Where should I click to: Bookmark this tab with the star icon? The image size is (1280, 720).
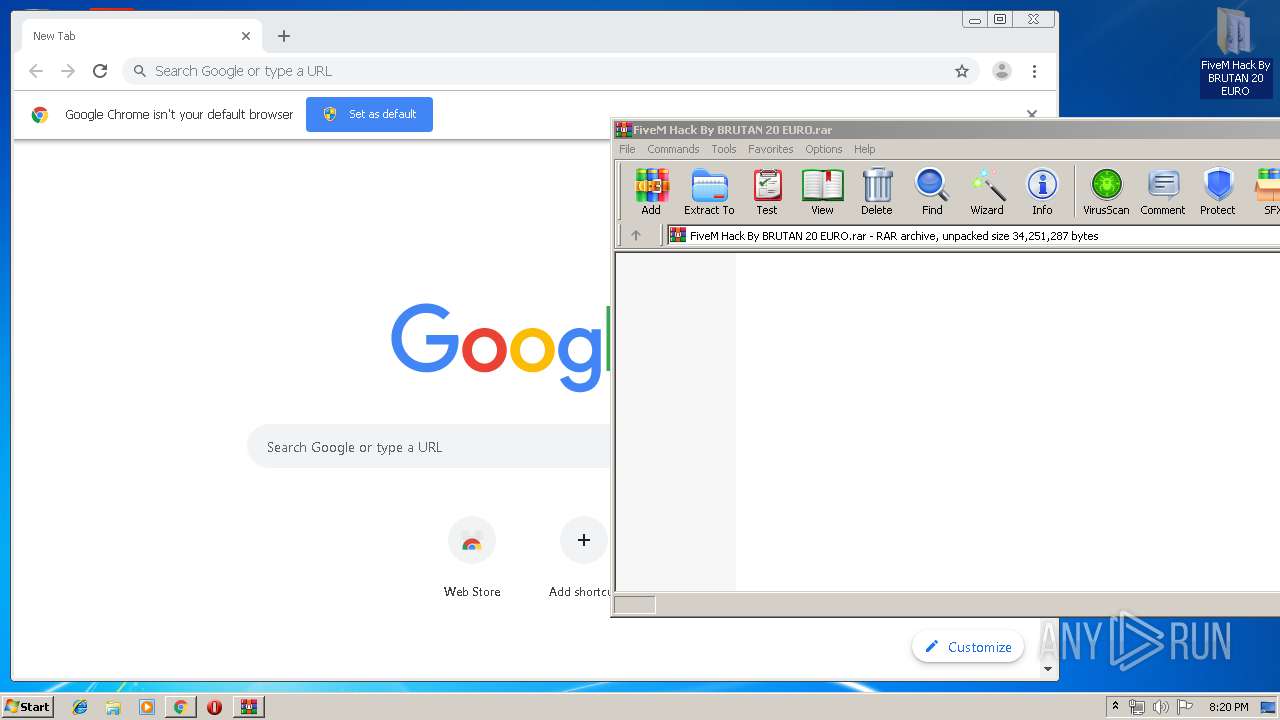click(x=962, y=71)
